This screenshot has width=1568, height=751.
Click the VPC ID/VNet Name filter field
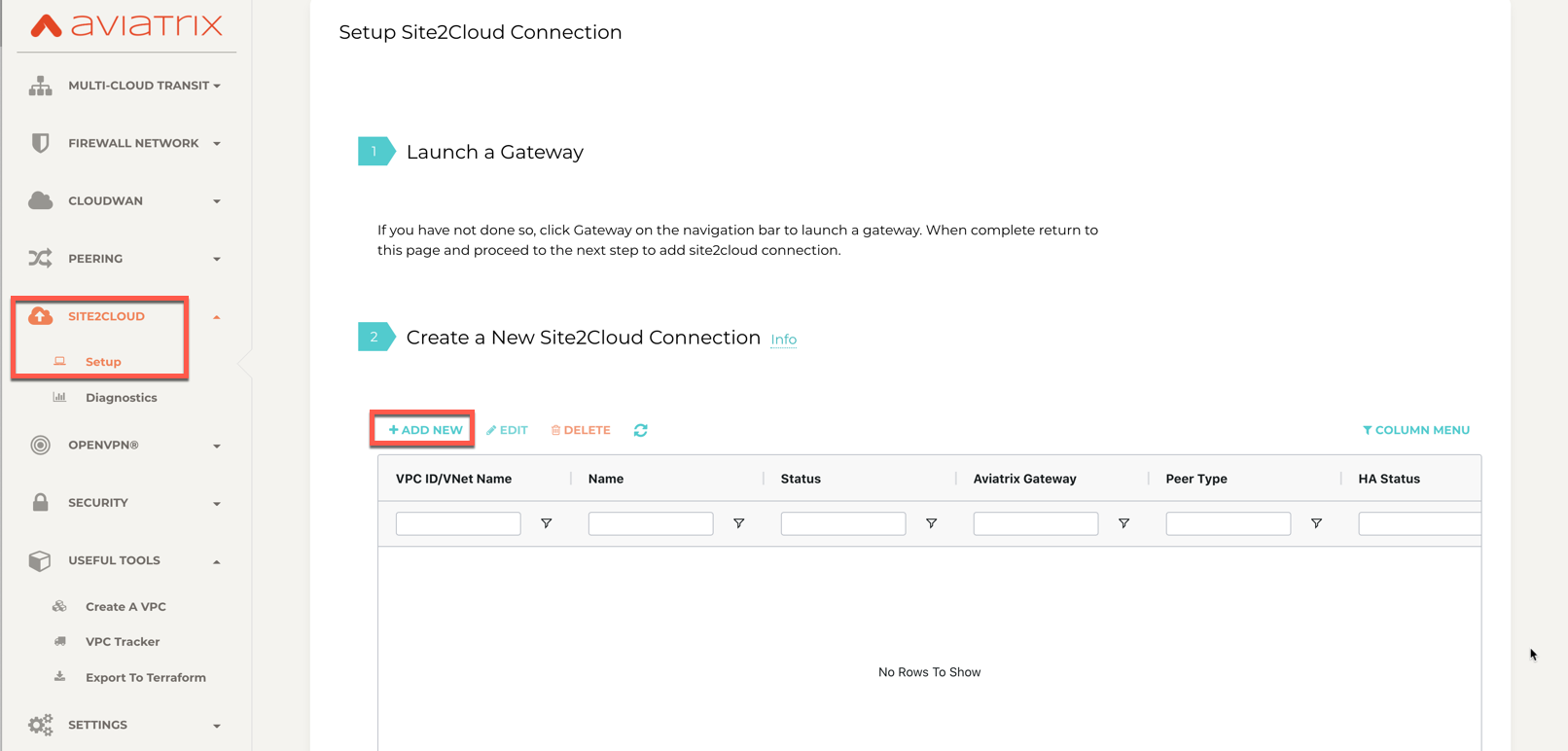point(457,523)
